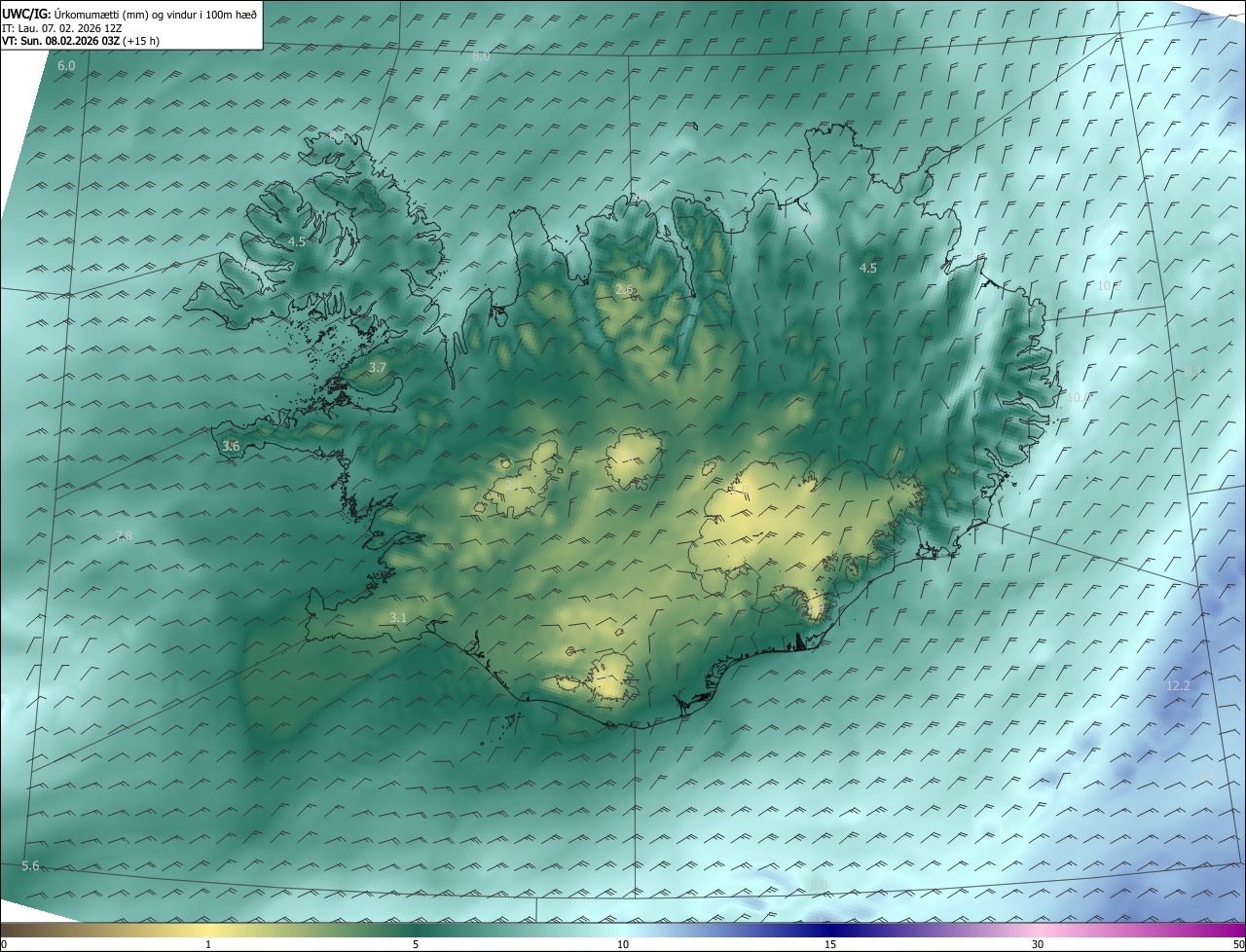
Task: Click the 5.6 value label
Action: point(30,866)
